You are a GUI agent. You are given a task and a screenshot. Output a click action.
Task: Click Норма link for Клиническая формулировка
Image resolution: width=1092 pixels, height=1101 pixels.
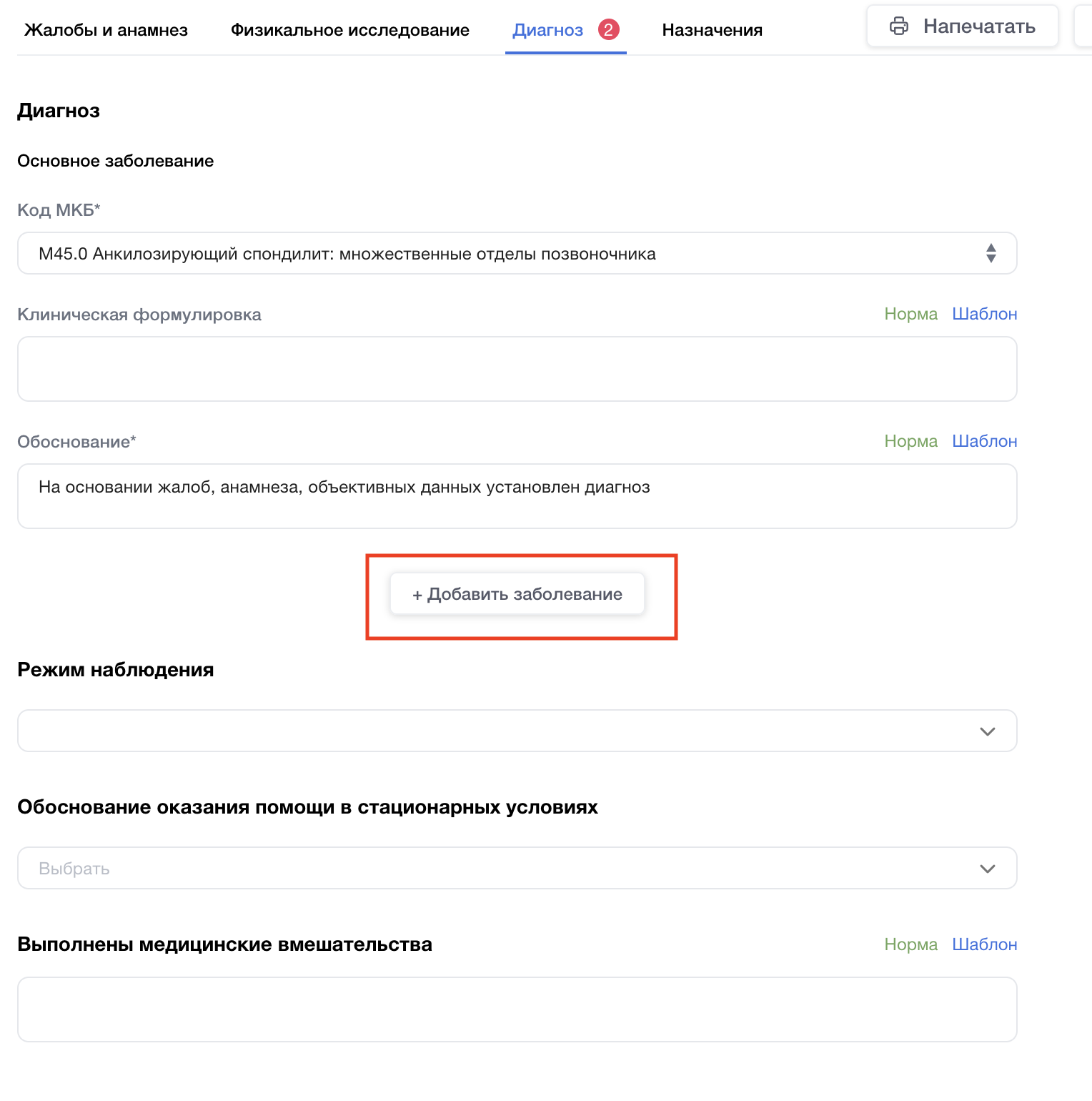pos(910,314)
